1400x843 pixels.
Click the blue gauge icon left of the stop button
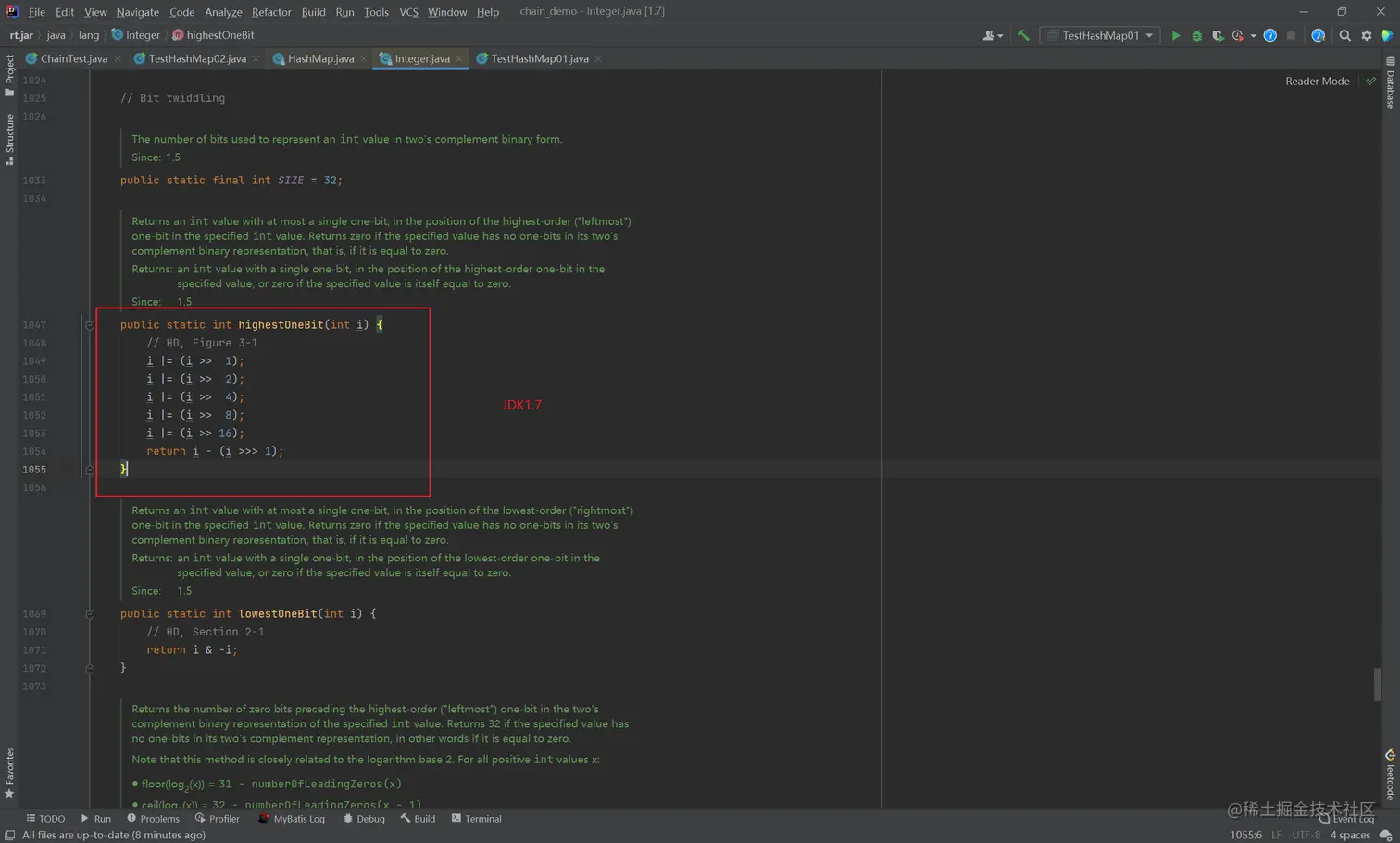tap(1270, 35)
